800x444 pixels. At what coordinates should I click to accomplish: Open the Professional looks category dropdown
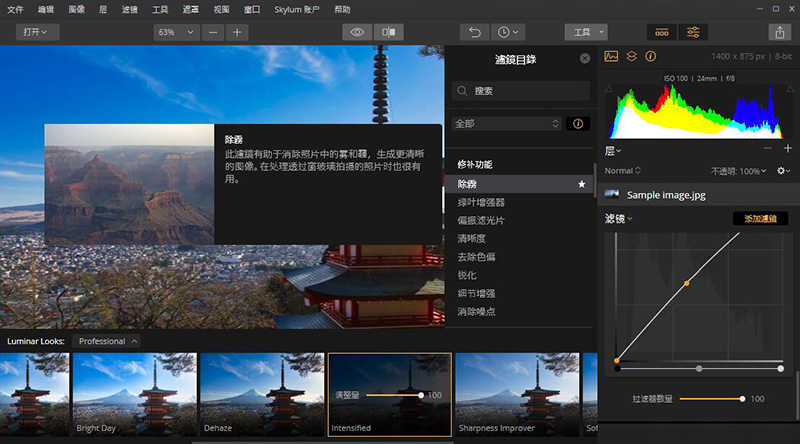pyautogui.click(x=107, y=341)
